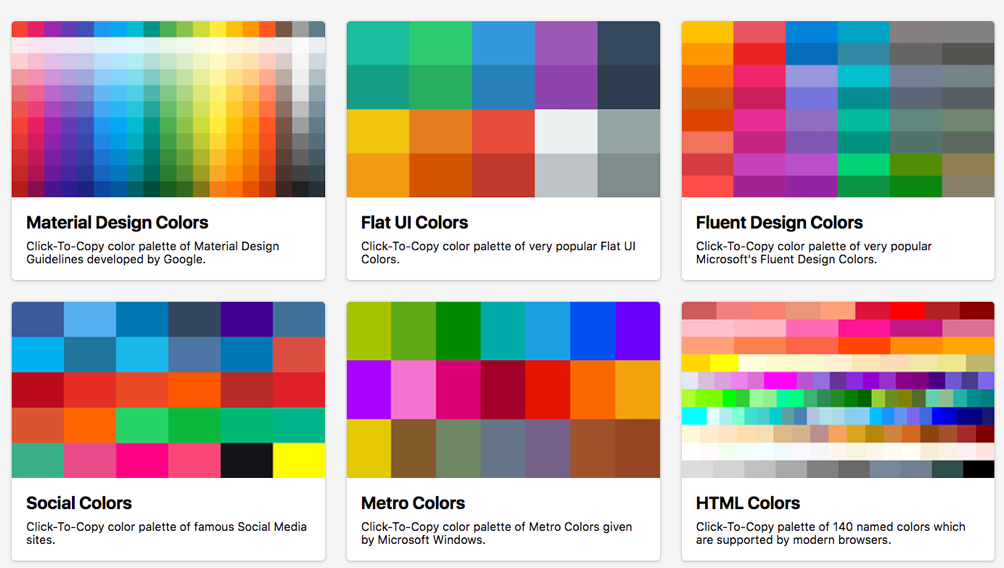Pick the light silver swatch in Flat UI bottom row
Screen dimensions: 1004x568
(x=566, y=175)
